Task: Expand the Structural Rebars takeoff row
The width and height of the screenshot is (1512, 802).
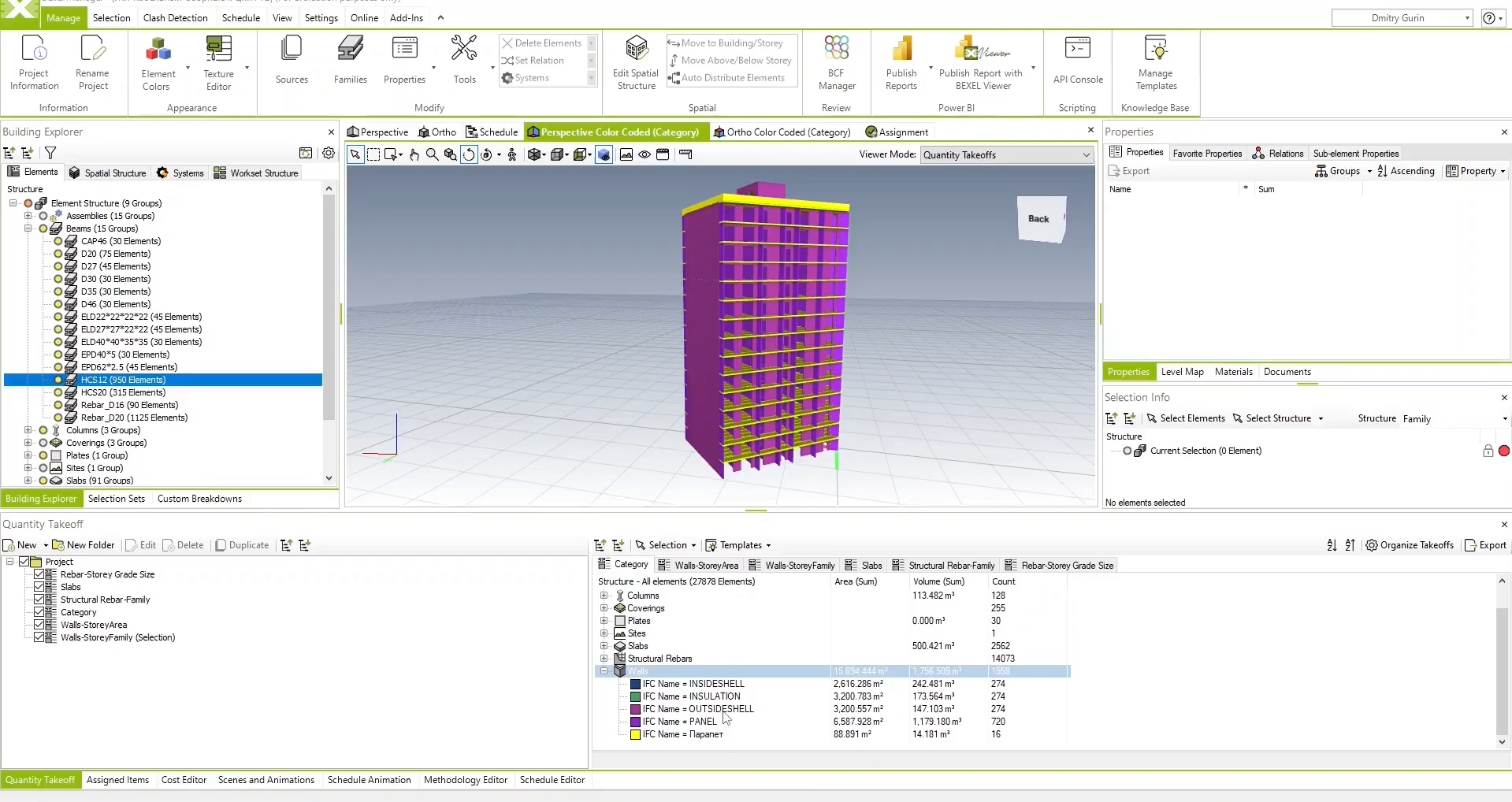Action: [x=604, y=659]
